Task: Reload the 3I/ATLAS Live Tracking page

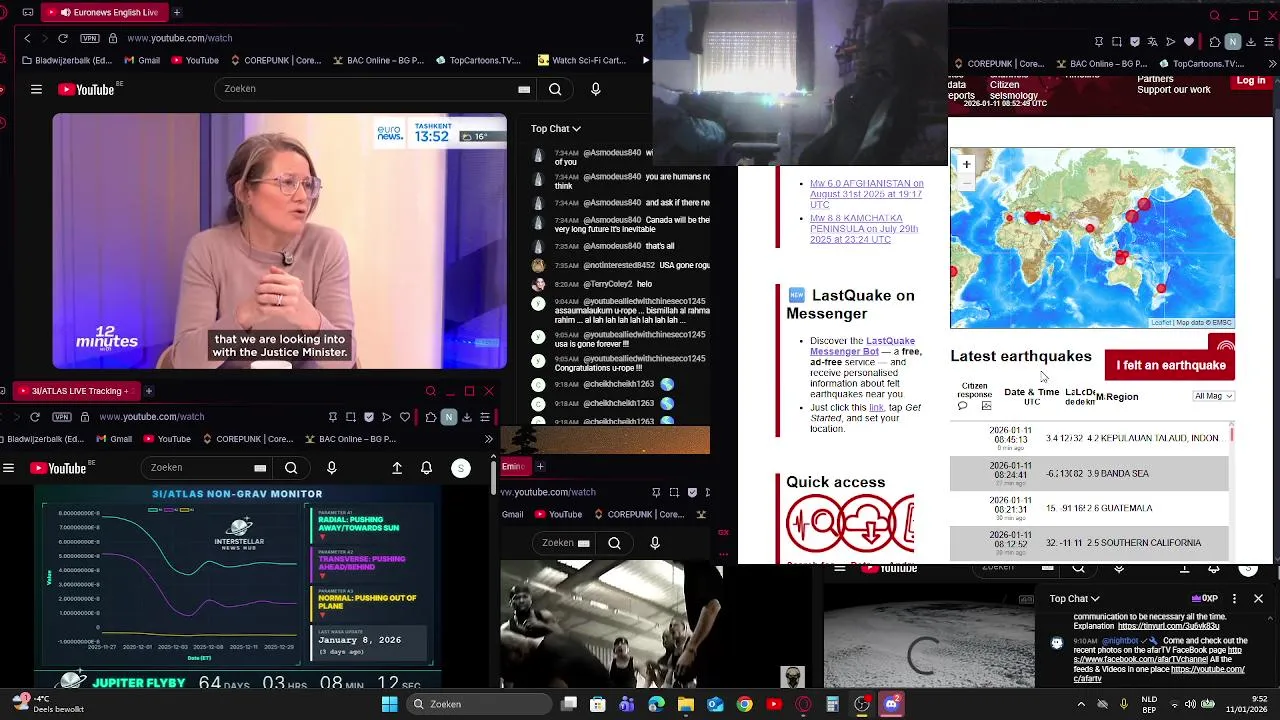Action: (x=34, y=417)
